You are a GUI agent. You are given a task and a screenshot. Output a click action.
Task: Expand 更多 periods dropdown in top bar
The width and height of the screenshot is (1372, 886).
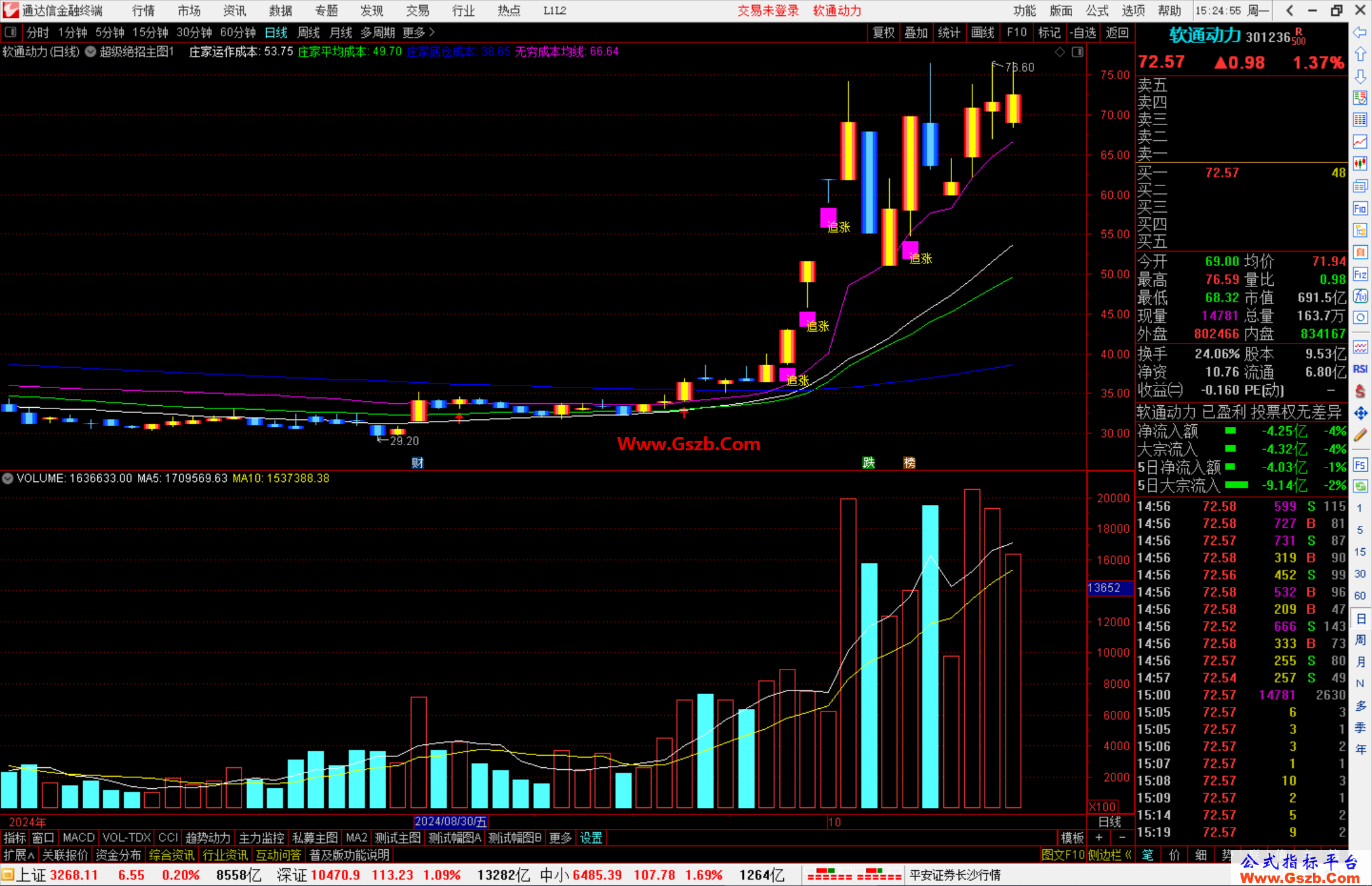(419, 32)
